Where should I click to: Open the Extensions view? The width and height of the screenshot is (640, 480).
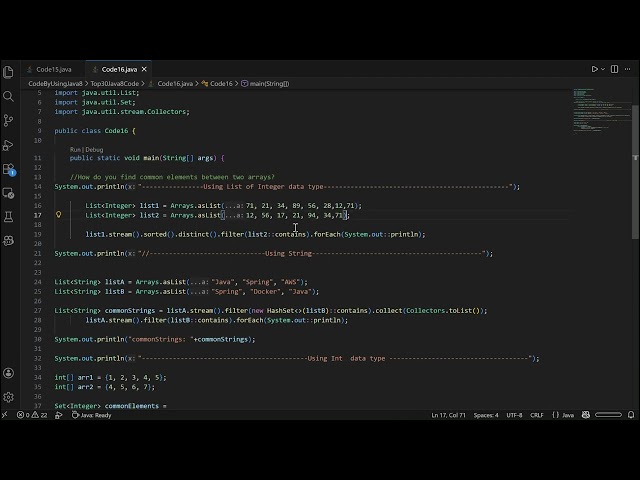(x=8, y=169)
